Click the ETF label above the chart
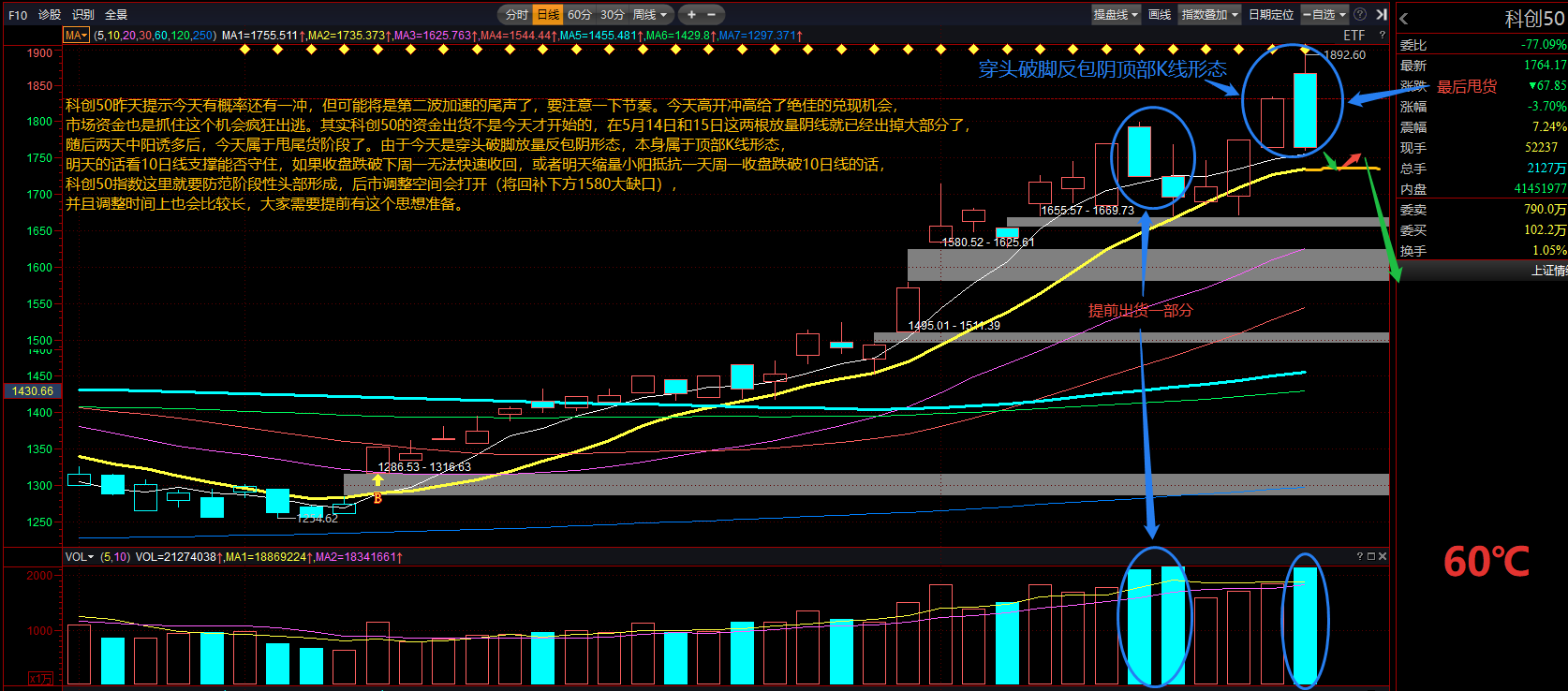Screen dimensions: 1568x691 [1354, 36]
